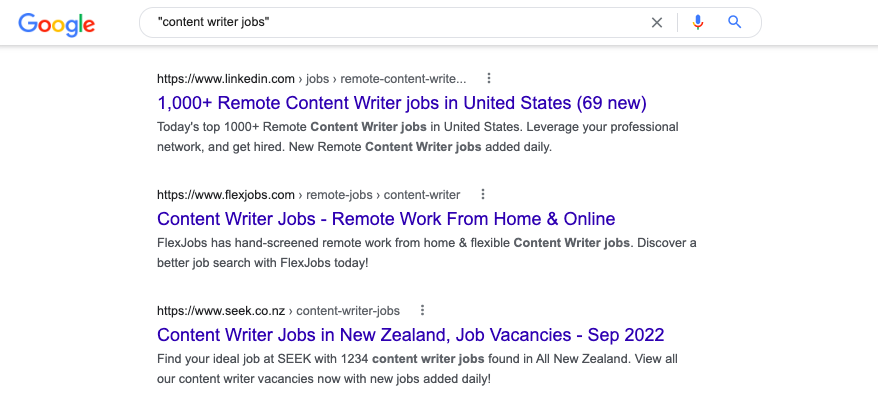This screenshot has height=408, width=878.
Task: Open three-dot menu for SEEK result
Action: [x=422, y=310]
